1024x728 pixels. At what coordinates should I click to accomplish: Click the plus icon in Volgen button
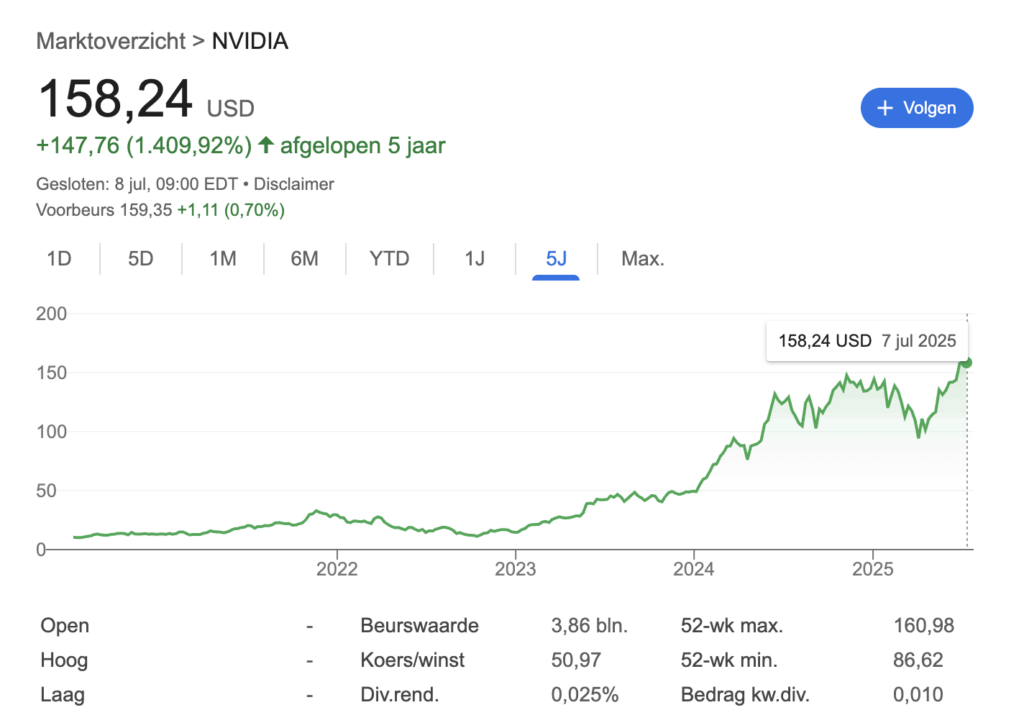point(884,108)
